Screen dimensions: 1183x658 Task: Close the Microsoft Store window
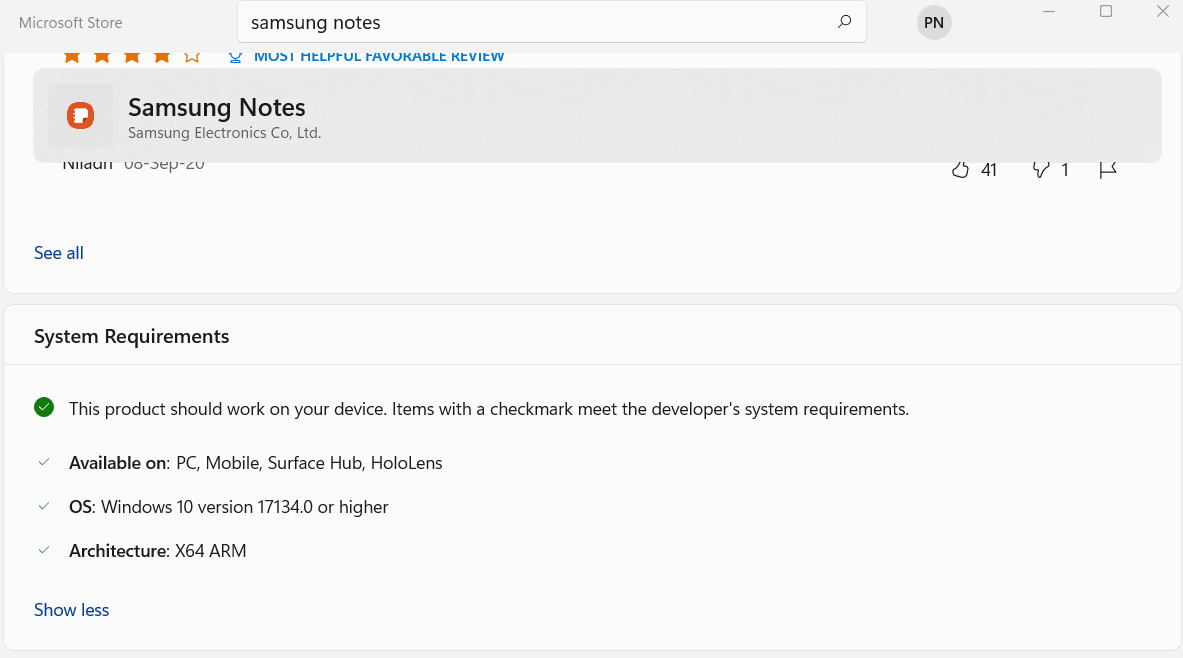[1163, 11]
